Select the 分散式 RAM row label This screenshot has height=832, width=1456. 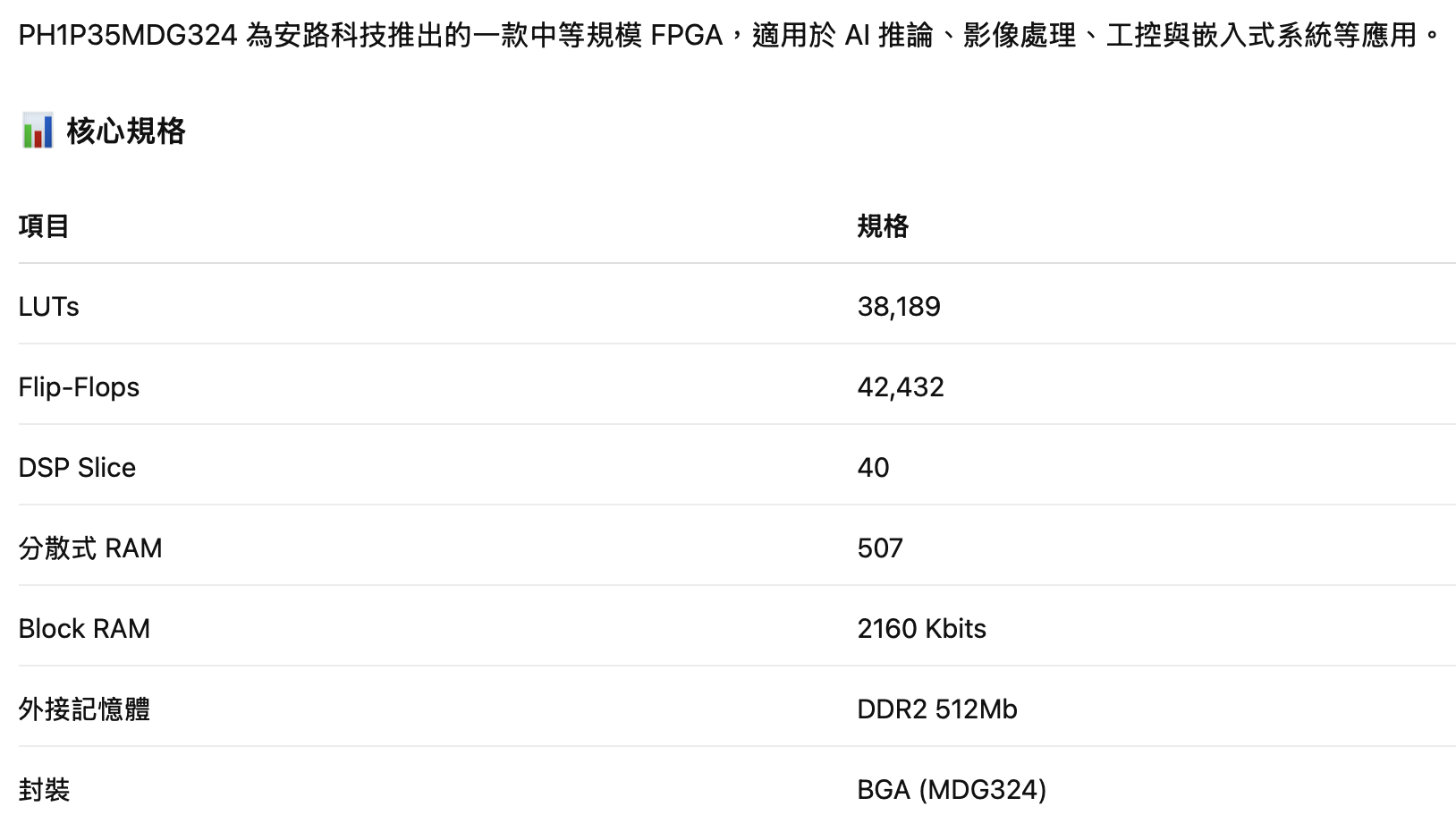click(x=90, y=548)
